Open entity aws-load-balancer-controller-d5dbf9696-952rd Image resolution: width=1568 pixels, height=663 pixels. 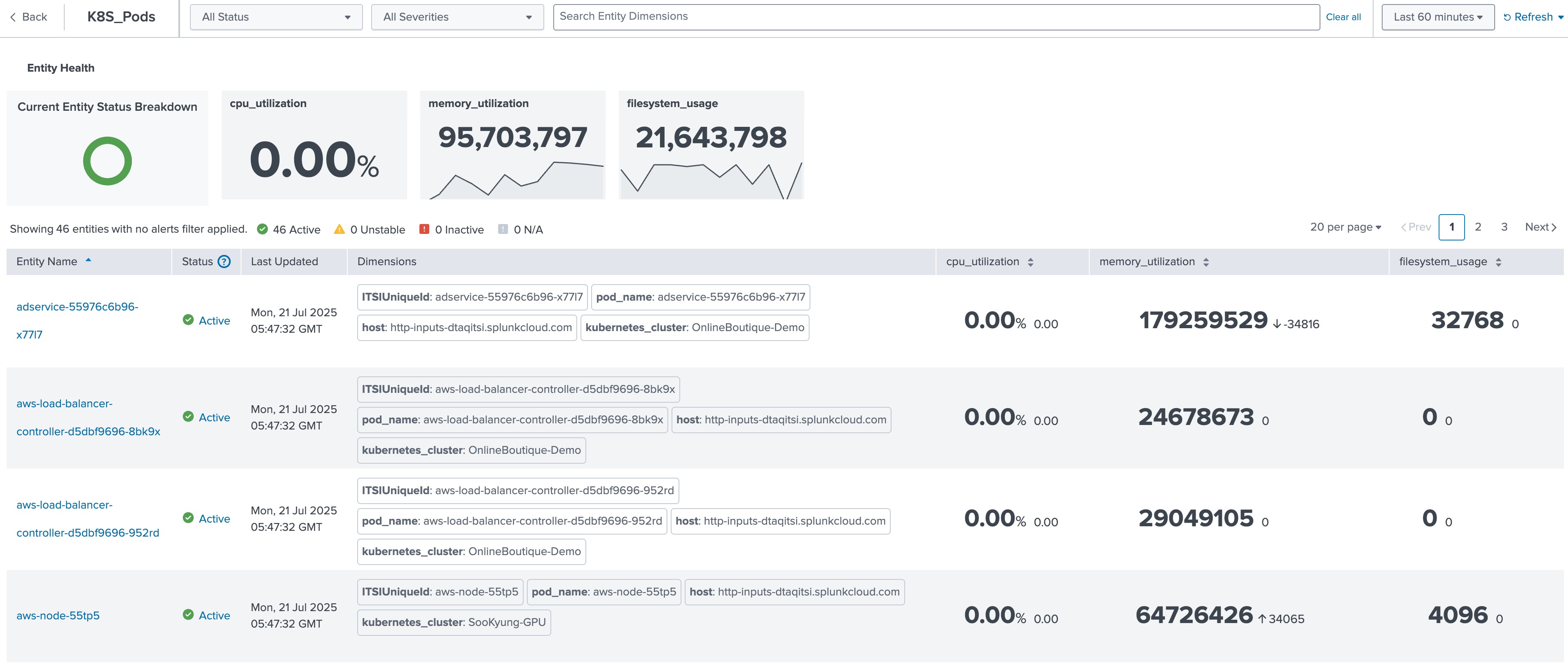(88, 519)
